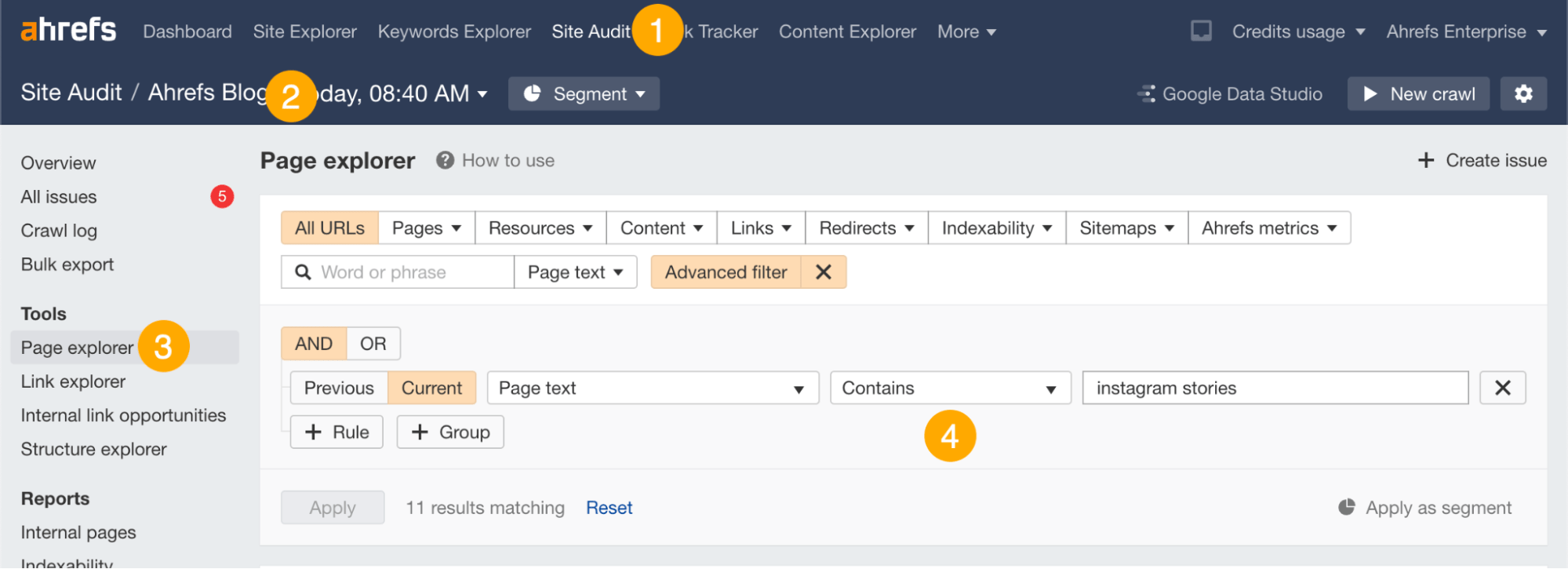Select Previous crawl toggle
The width and height of the screenshot is (1568, 569).
click(339, 388)
